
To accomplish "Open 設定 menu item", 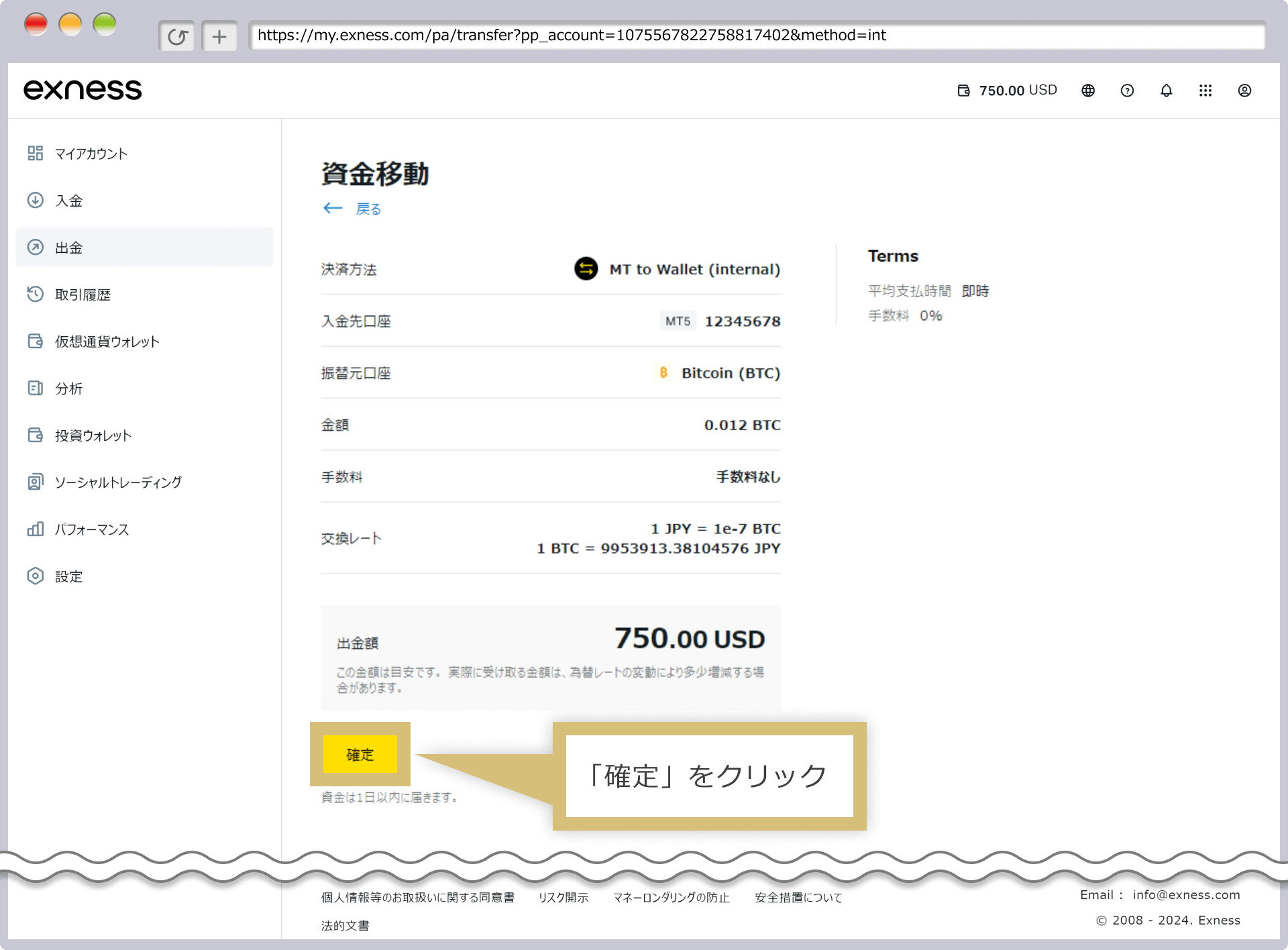I will tap(144, 576).
